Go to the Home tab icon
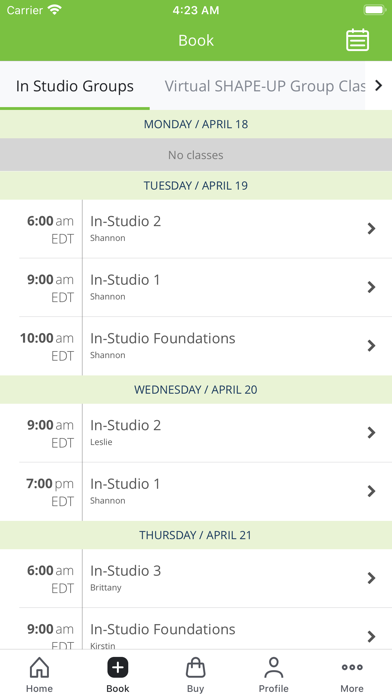Screen dimensions: 392x696 pyautogui.click(x=39, y=667)
